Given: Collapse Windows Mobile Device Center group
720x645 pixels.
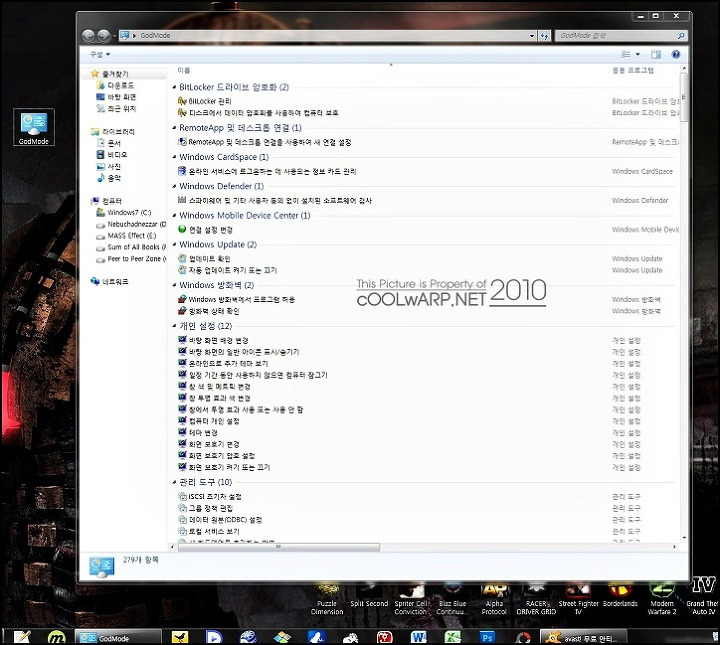Looking at the screenshot, I should [x=174, y=215].
